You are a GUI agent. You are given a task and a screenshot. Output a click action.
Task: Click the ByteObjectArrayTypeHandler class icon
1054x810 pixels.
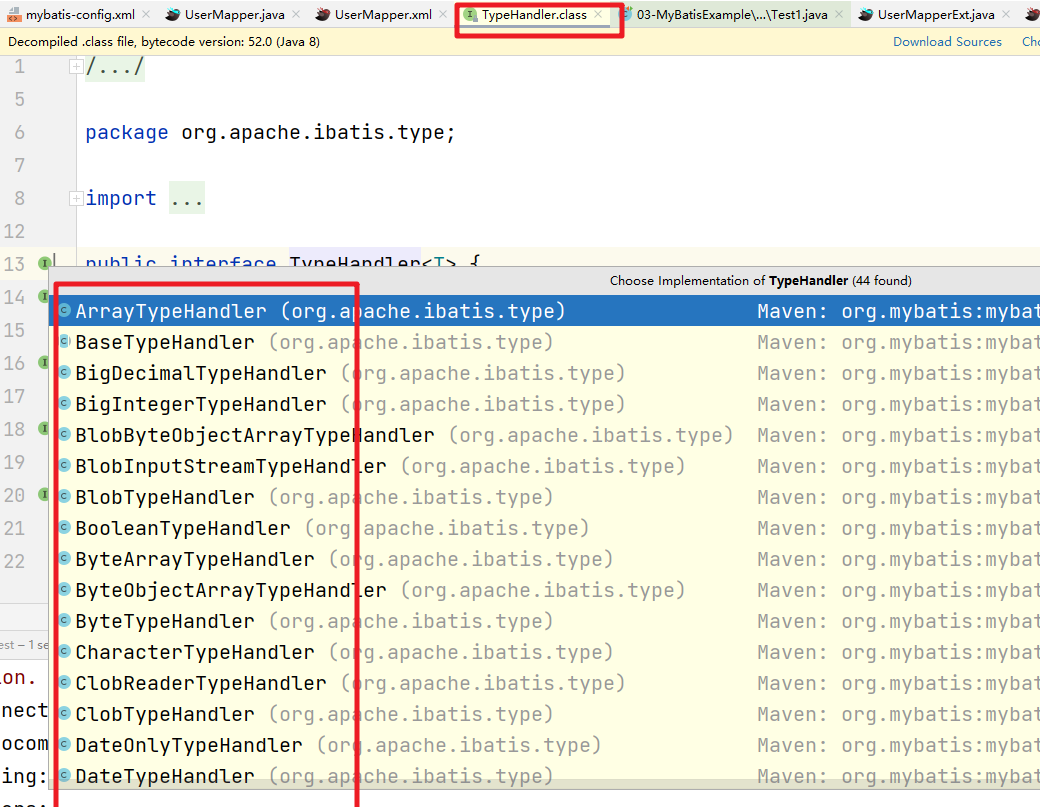pos(65,589)
